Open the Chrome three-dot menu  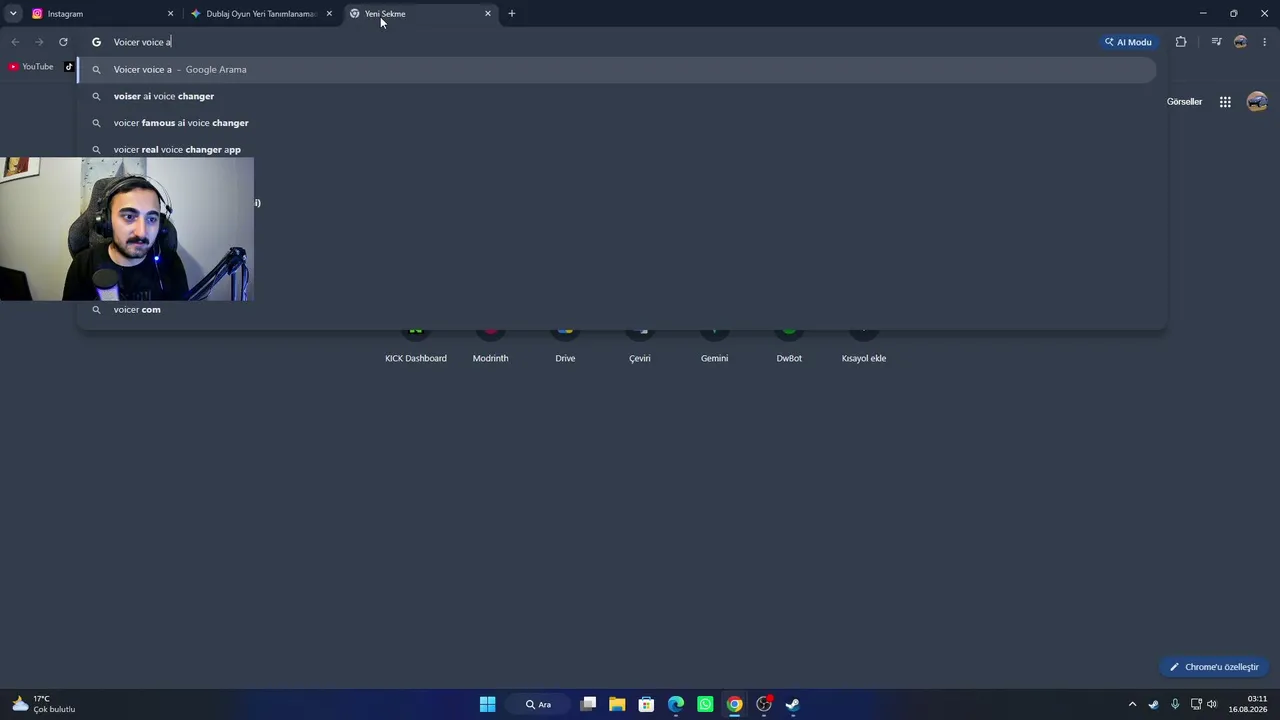tap(1265, 42)
